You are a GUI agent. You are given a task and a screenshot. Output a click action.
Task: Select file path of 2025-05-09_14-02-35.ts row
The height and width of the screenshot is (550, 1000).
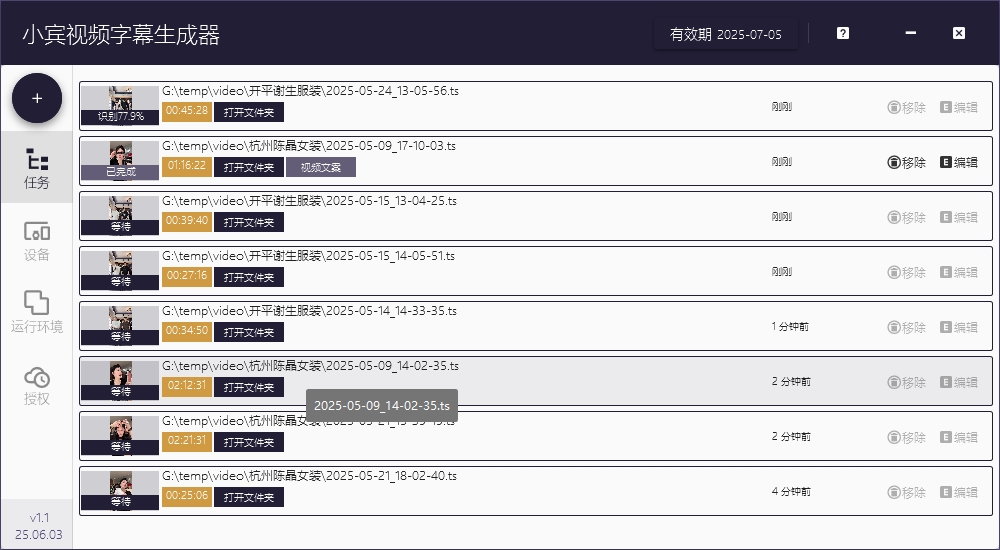pos(310,366)
